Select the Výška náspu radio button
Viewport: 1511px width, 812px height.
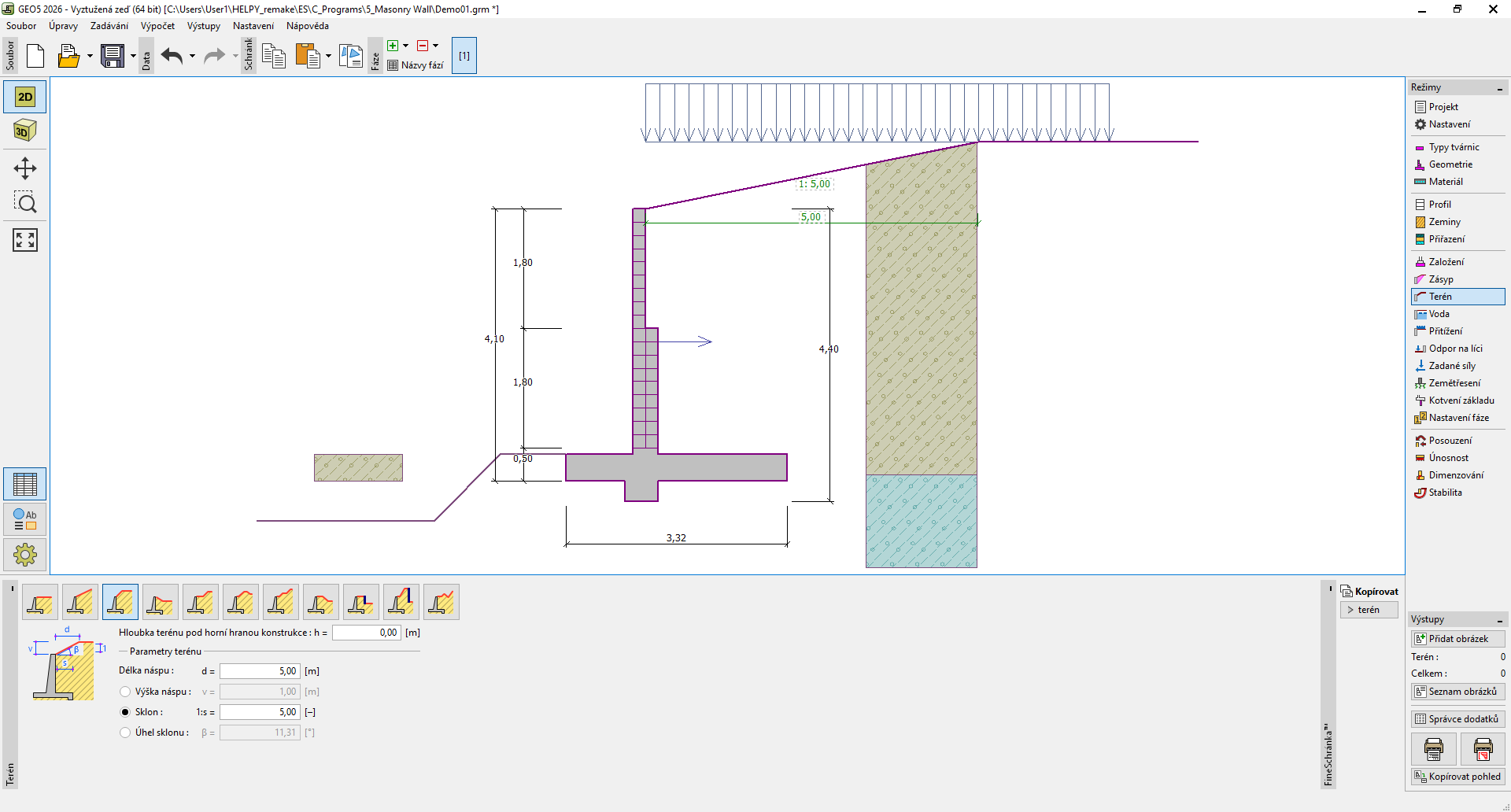(125, 692)
